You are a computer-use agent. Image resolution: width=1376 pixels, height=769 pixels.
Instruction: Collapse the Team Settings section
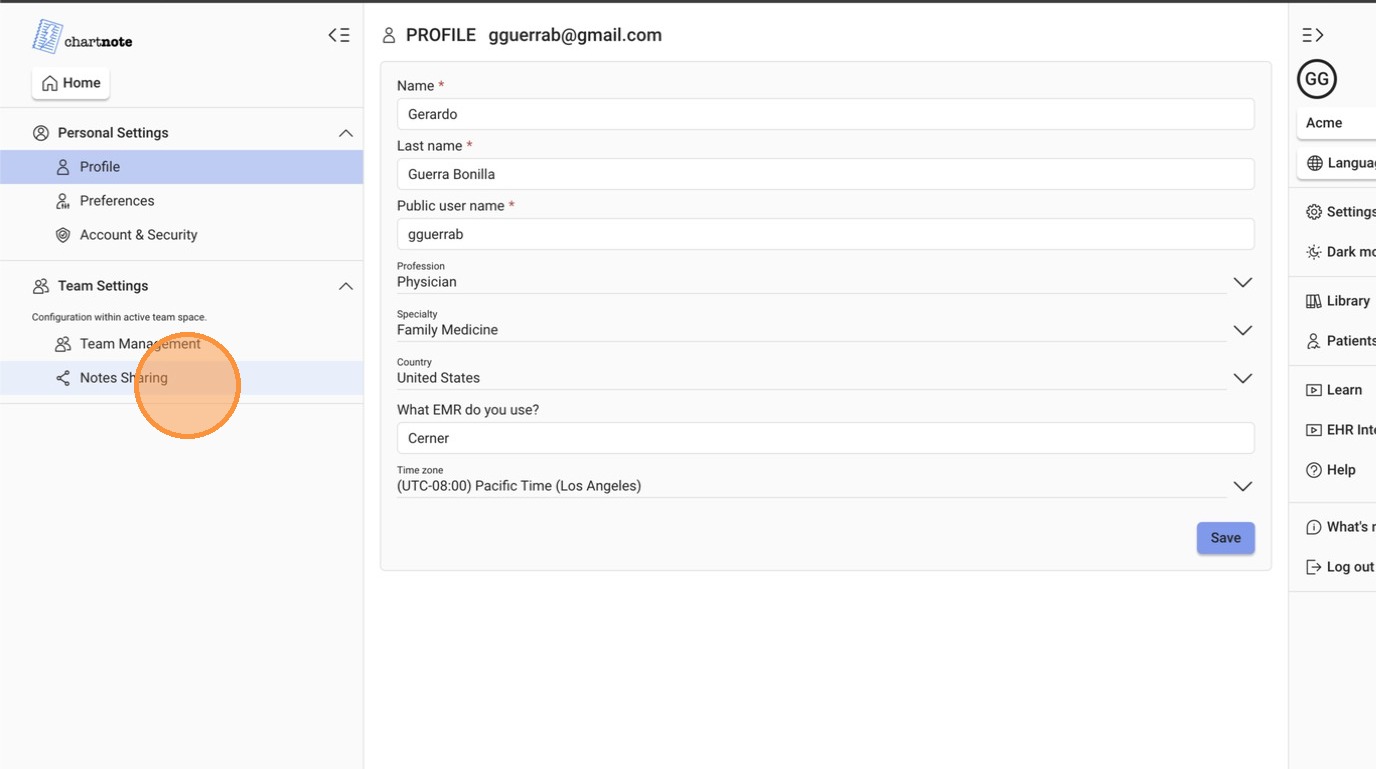tap(345, 286)
